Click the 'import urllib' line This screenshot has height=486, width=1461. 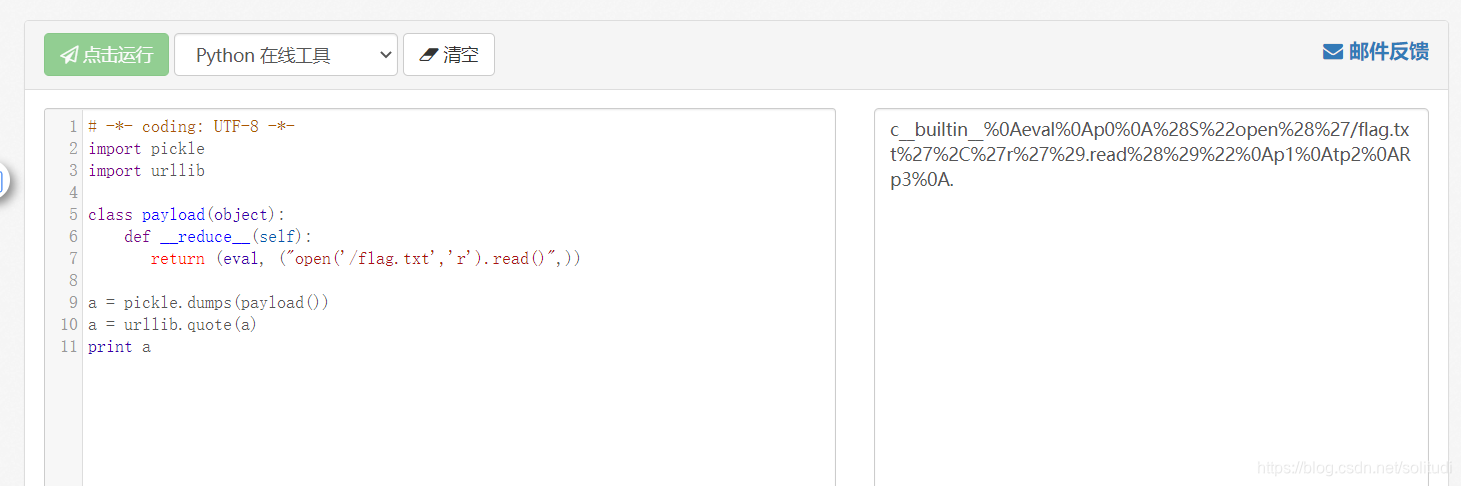[x=146, y=171]
